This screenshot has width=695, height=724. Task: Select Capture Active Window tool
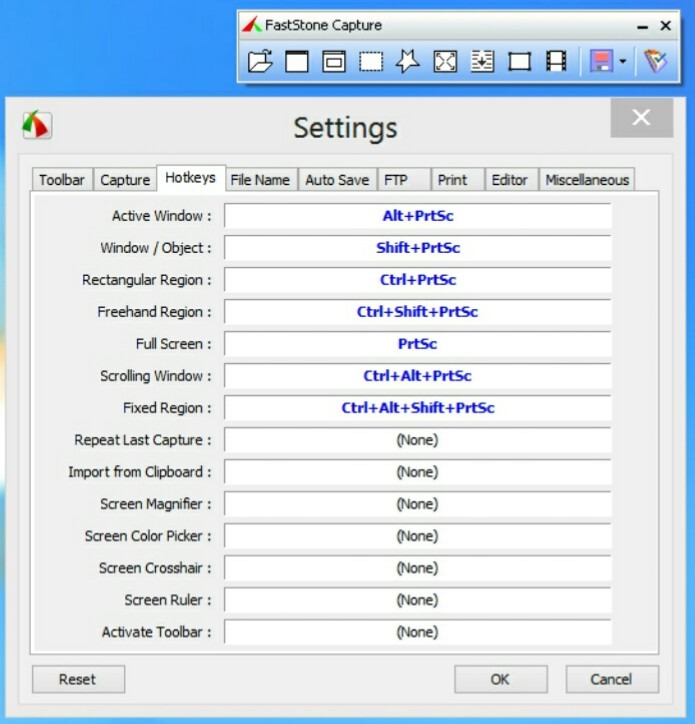tap(297, 61)
